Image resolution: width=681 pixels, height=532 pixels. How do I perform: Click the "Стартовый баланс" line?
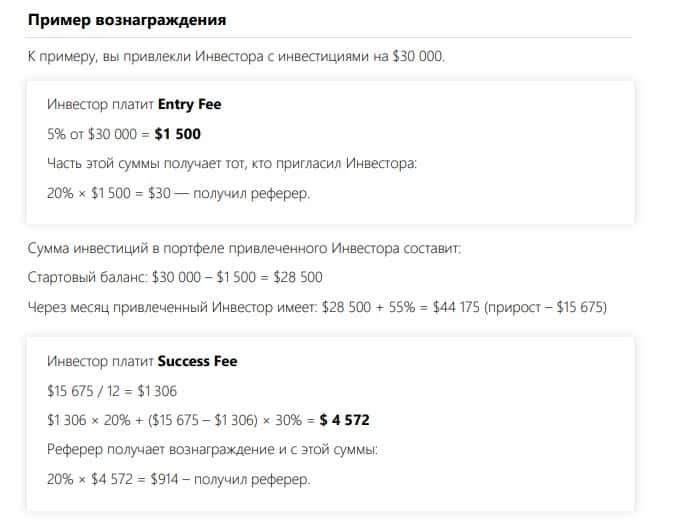click(x=175, y=277)
